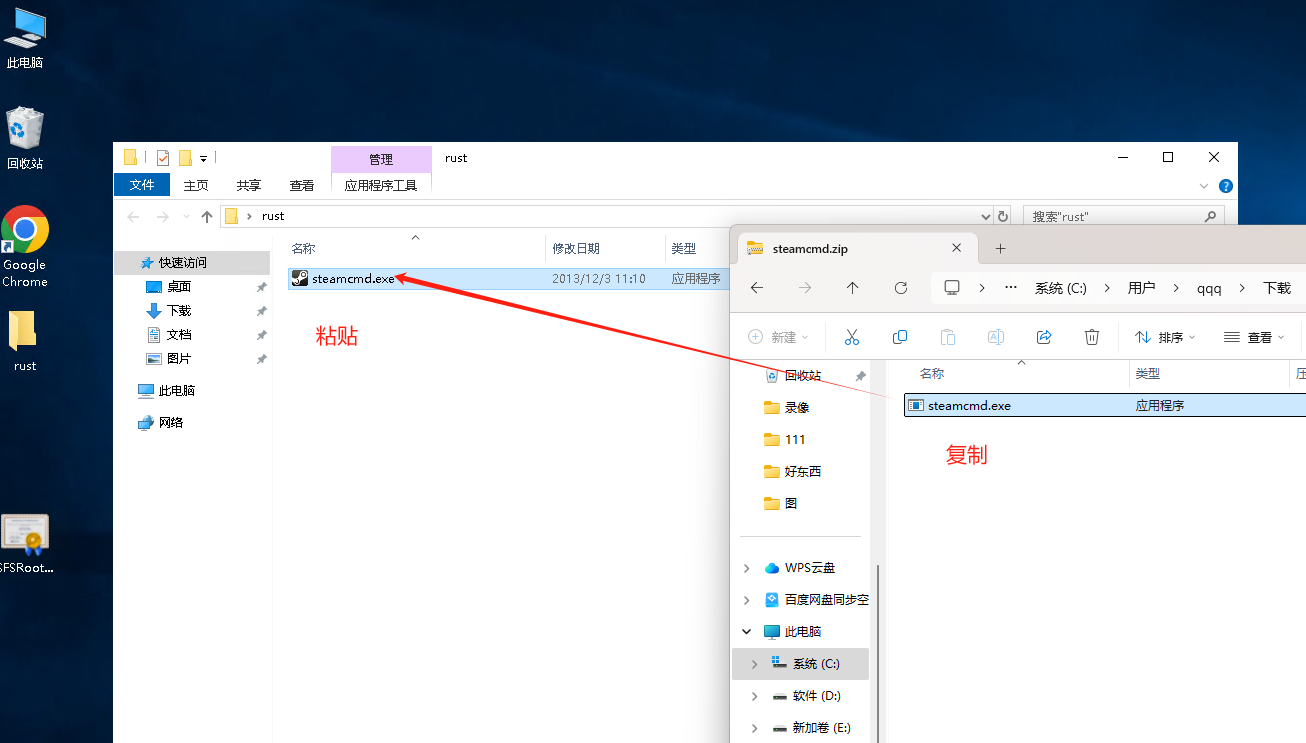This screenshot has height=743, width=1306.
Task: Open the Application Tools ribbon tab
Action: point(381,185)
